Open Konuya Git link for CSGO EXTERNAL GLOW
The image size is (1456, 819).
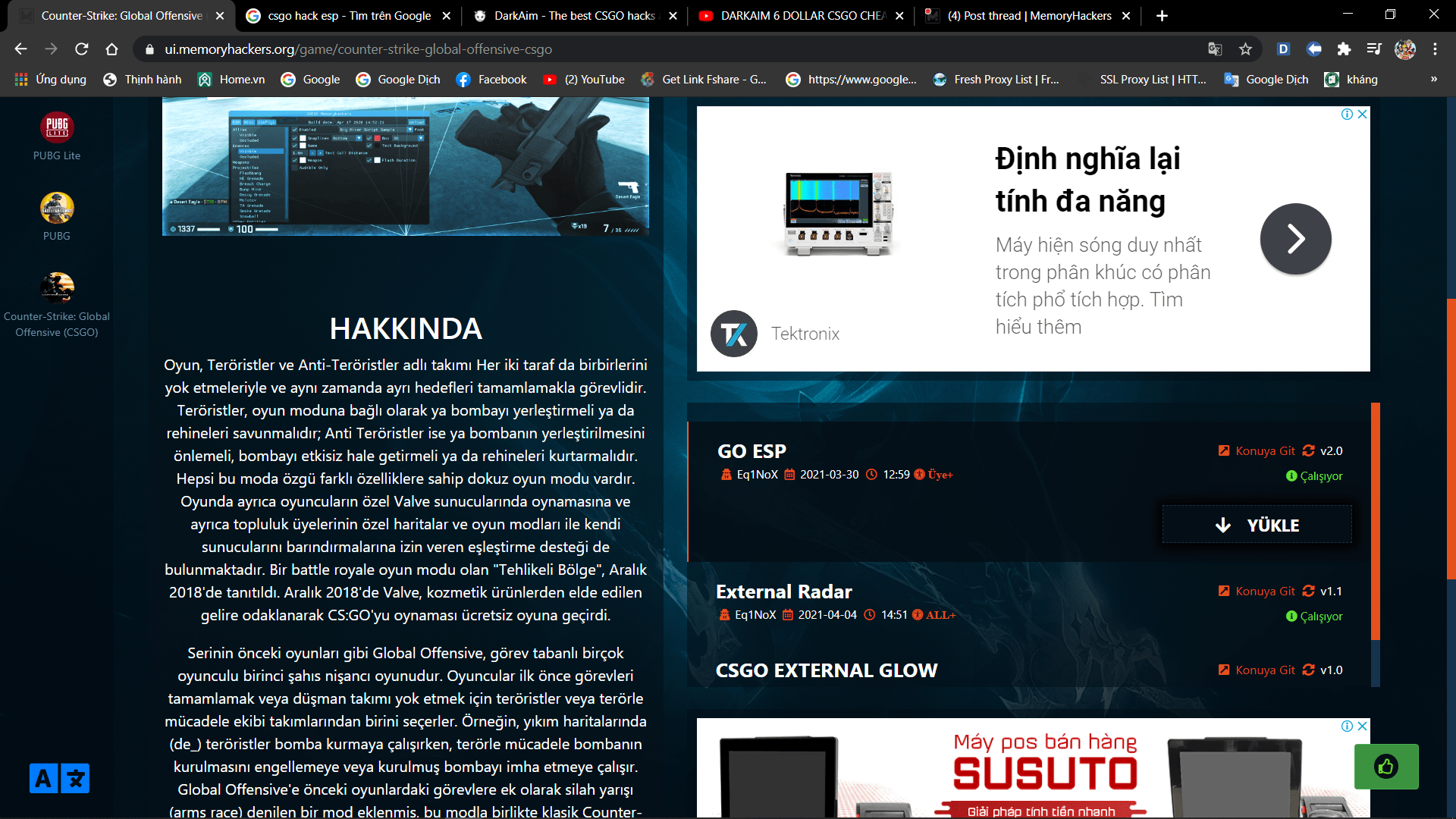pyautogui.click(x=1257, y=670)
